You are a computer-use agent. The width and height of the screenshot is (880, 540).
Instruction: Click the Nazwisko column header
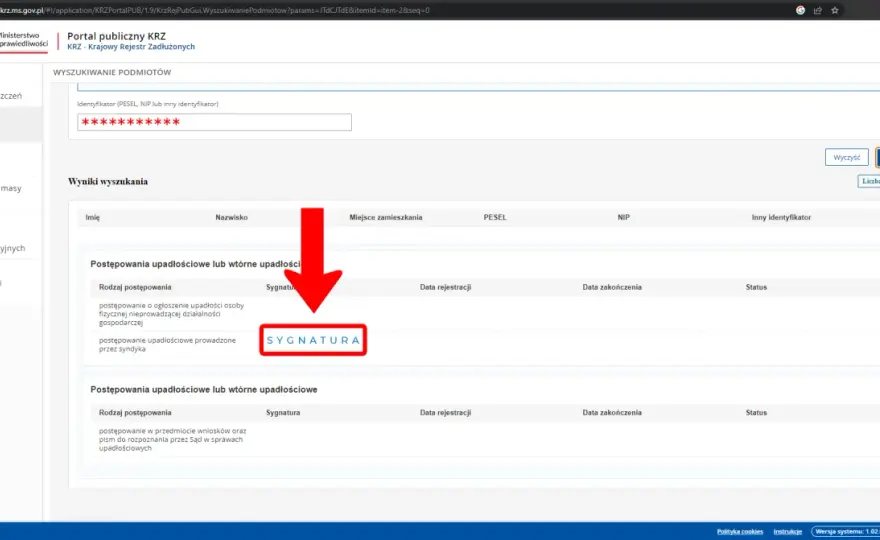point(231,217)
